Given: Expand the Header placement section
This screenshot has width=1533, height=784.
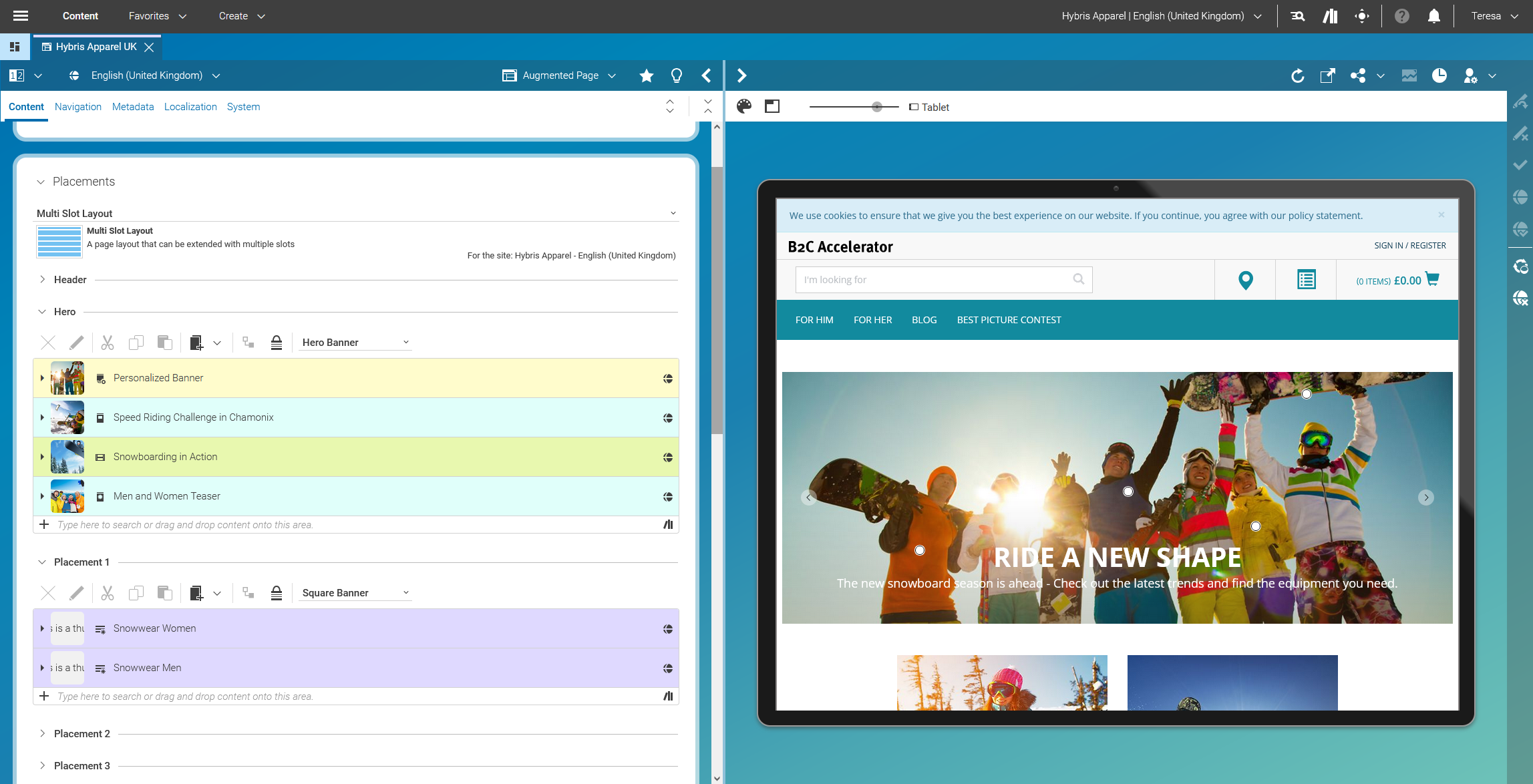Looking at the screenshot, I should tap(42, 279).
